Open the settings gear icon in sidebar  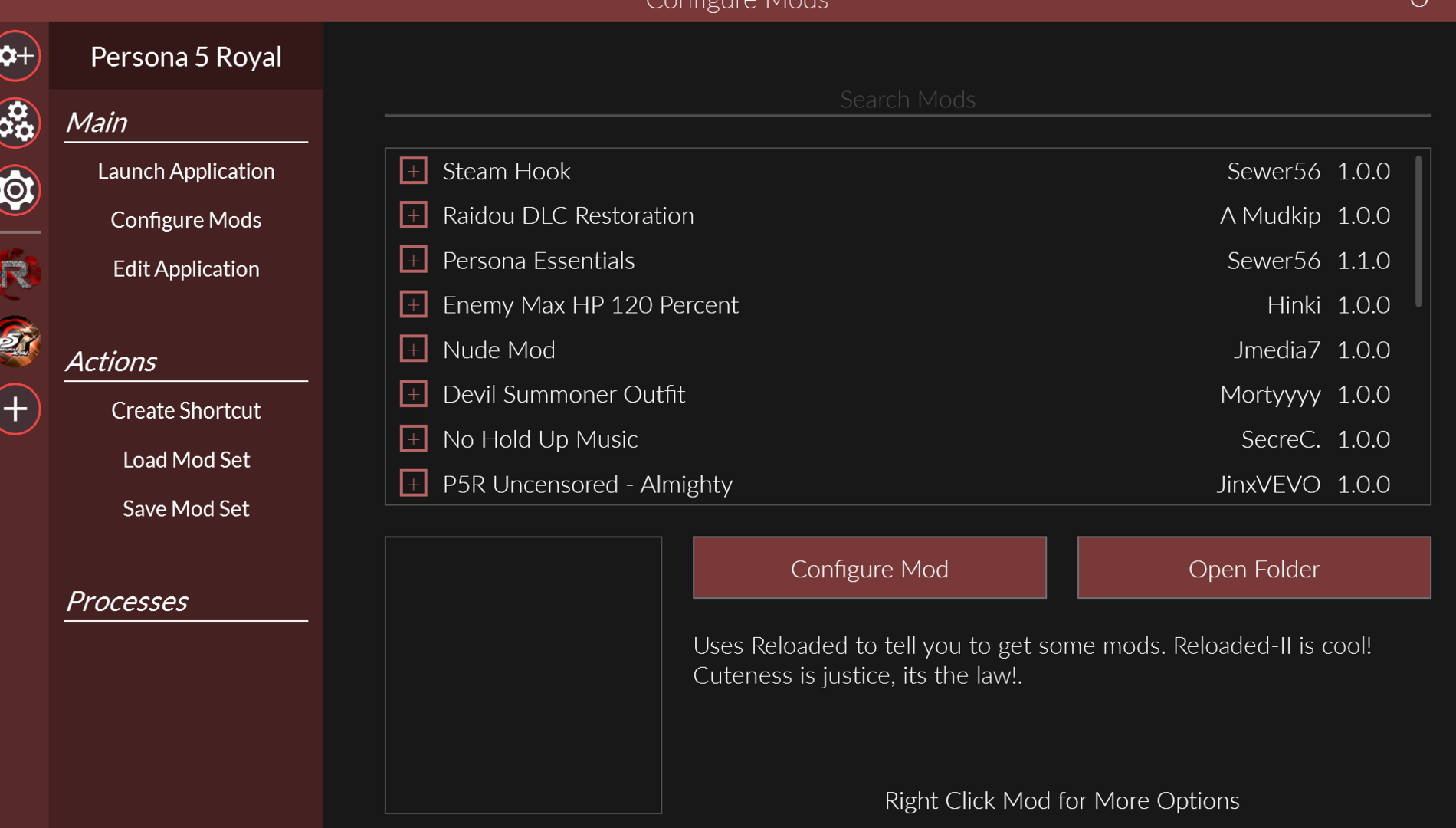(x=17, y=190)
